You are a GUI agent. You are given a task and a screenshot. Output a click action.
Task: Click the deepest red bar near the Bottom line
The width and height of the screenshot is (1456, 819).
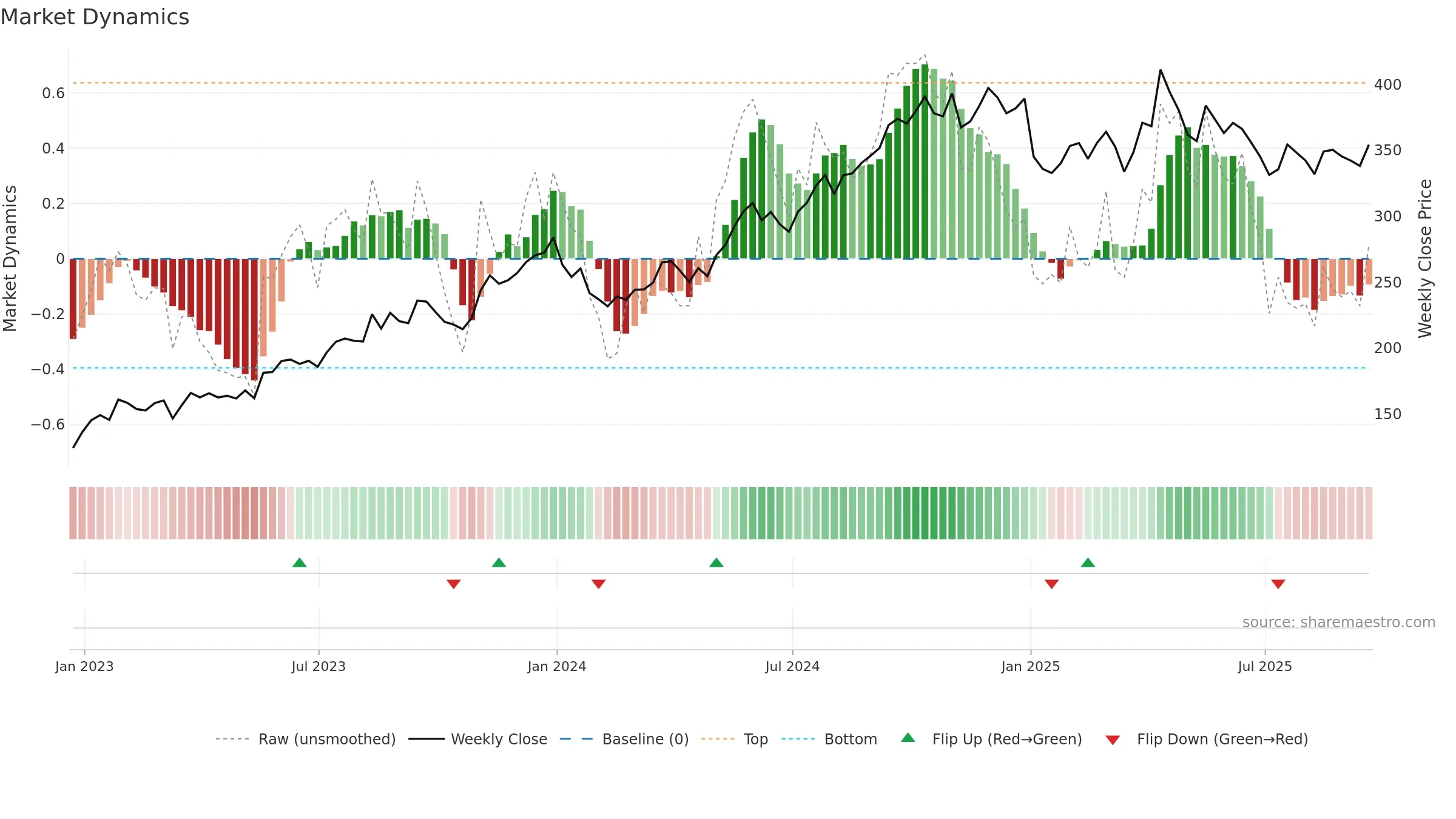[254, 320]
